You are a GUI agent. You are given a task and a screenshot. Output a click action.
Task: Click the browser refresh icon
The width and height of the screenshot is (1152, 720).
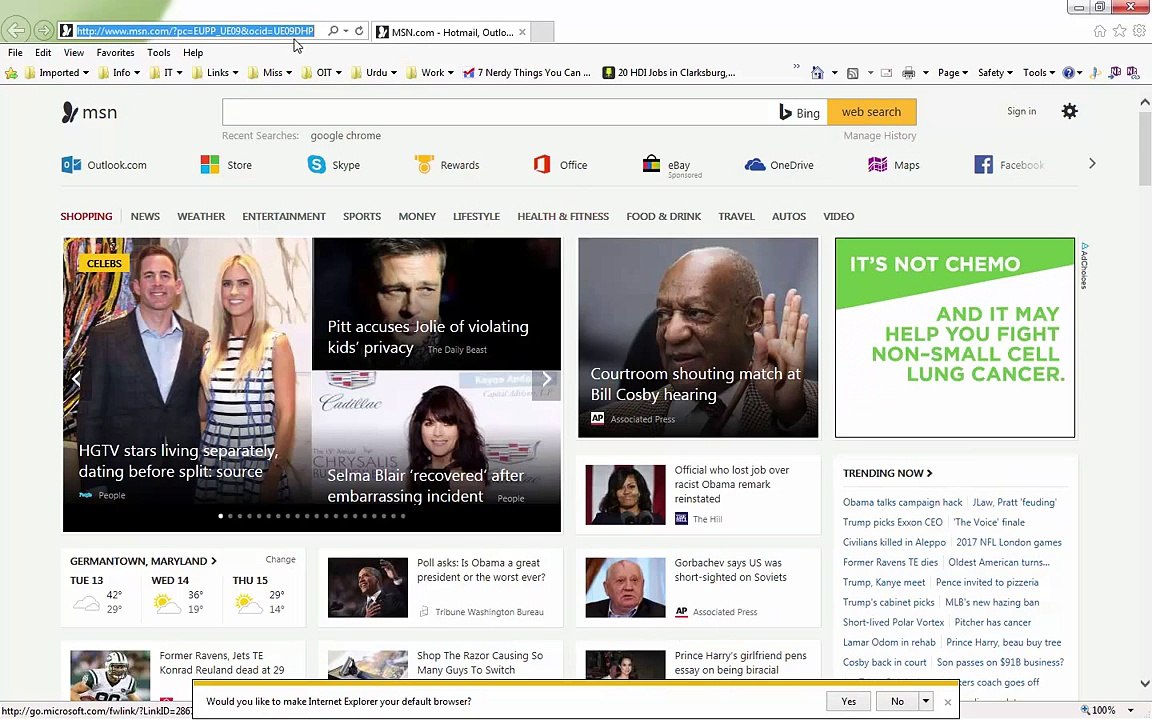[359, 31]
